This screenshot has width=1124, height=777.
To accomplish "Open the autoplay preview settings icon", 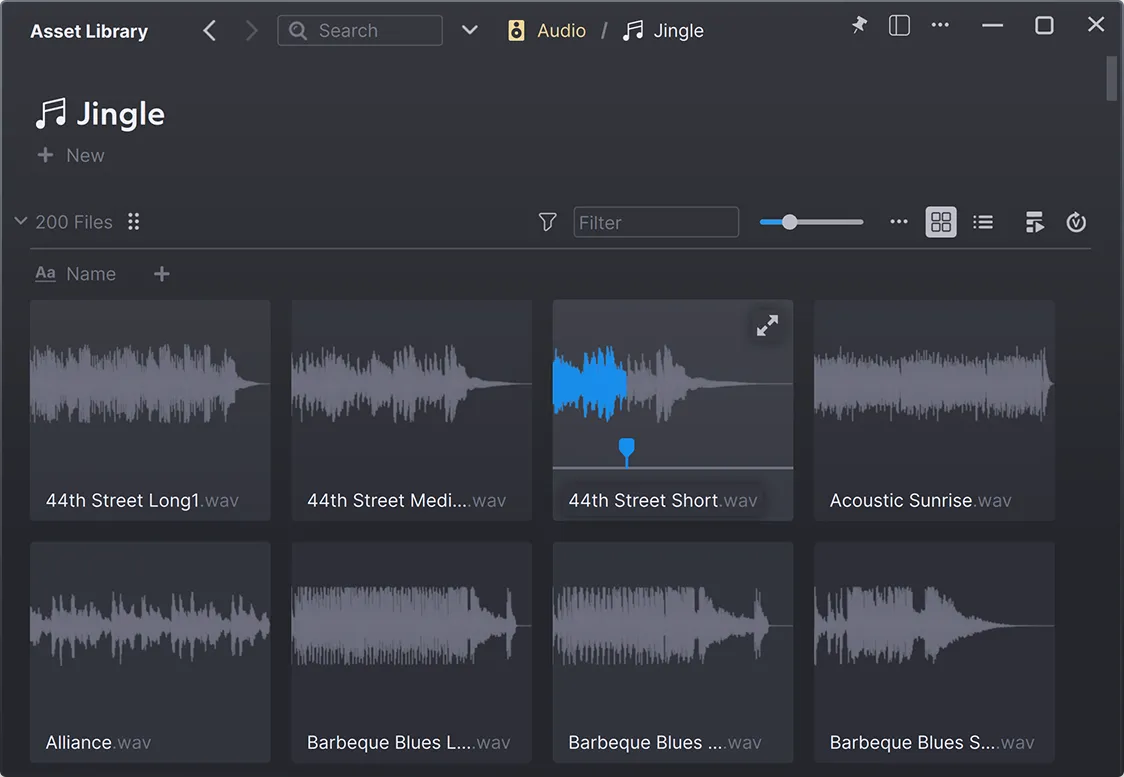I will pyautogui.click(x=1035, y=222).
